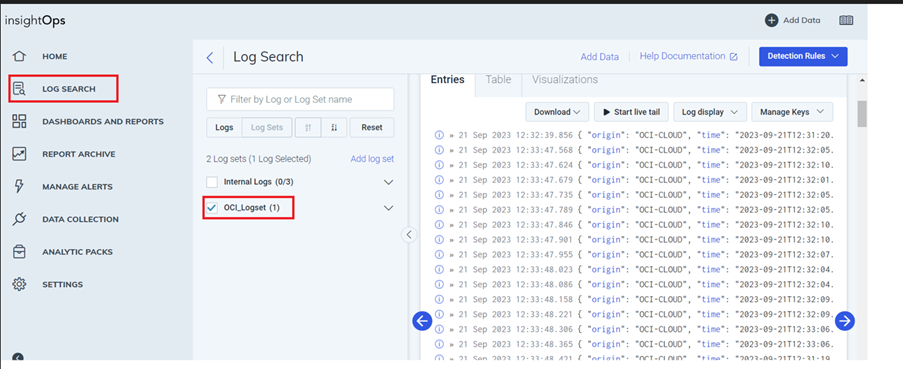Open the Home navigation icon
The width and height of the screenshot is (903, 369).
[x=20, y=56]
